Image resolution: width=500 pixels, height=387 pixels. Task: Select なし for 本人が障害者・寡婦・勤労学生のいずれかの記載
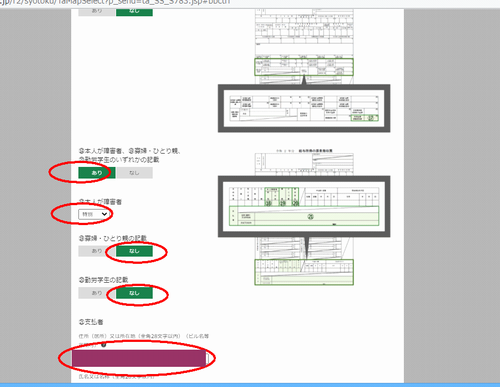pyautogui.click(x=134, y=173)
